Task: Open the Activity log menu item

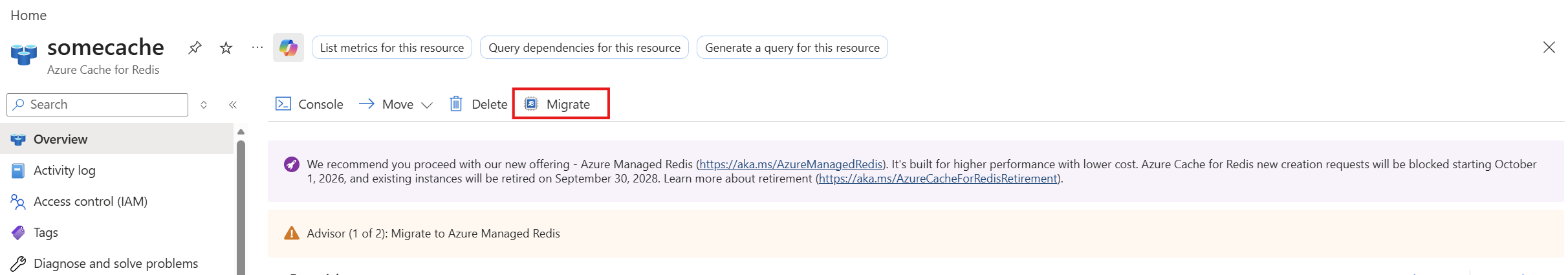Action: click(116, 170)
